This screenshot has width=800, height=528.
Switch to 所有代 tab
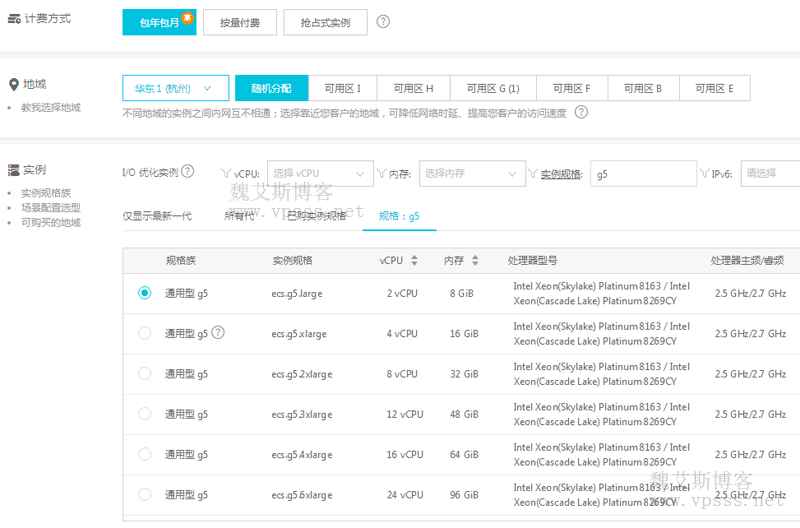pyautogui.click(x=239, y=216)
